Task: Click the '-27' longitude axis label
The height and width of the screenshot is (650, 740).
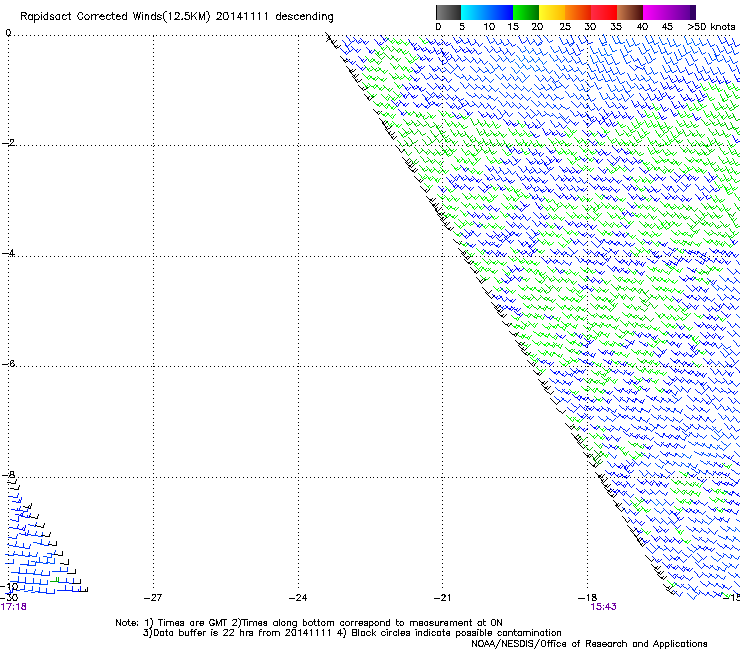Action: [153, 598]
